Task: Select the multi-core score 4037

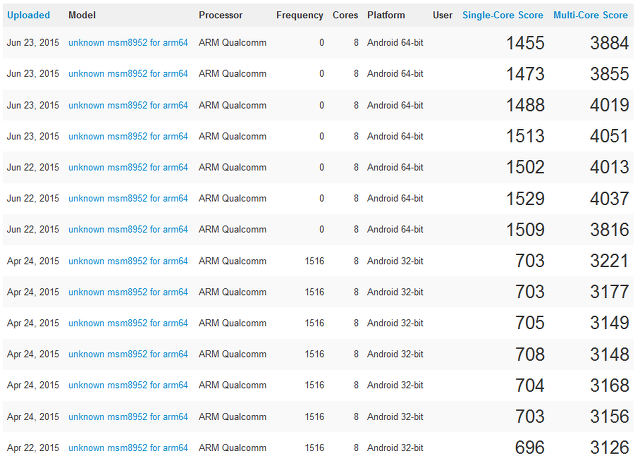Action: click(609, 199)
